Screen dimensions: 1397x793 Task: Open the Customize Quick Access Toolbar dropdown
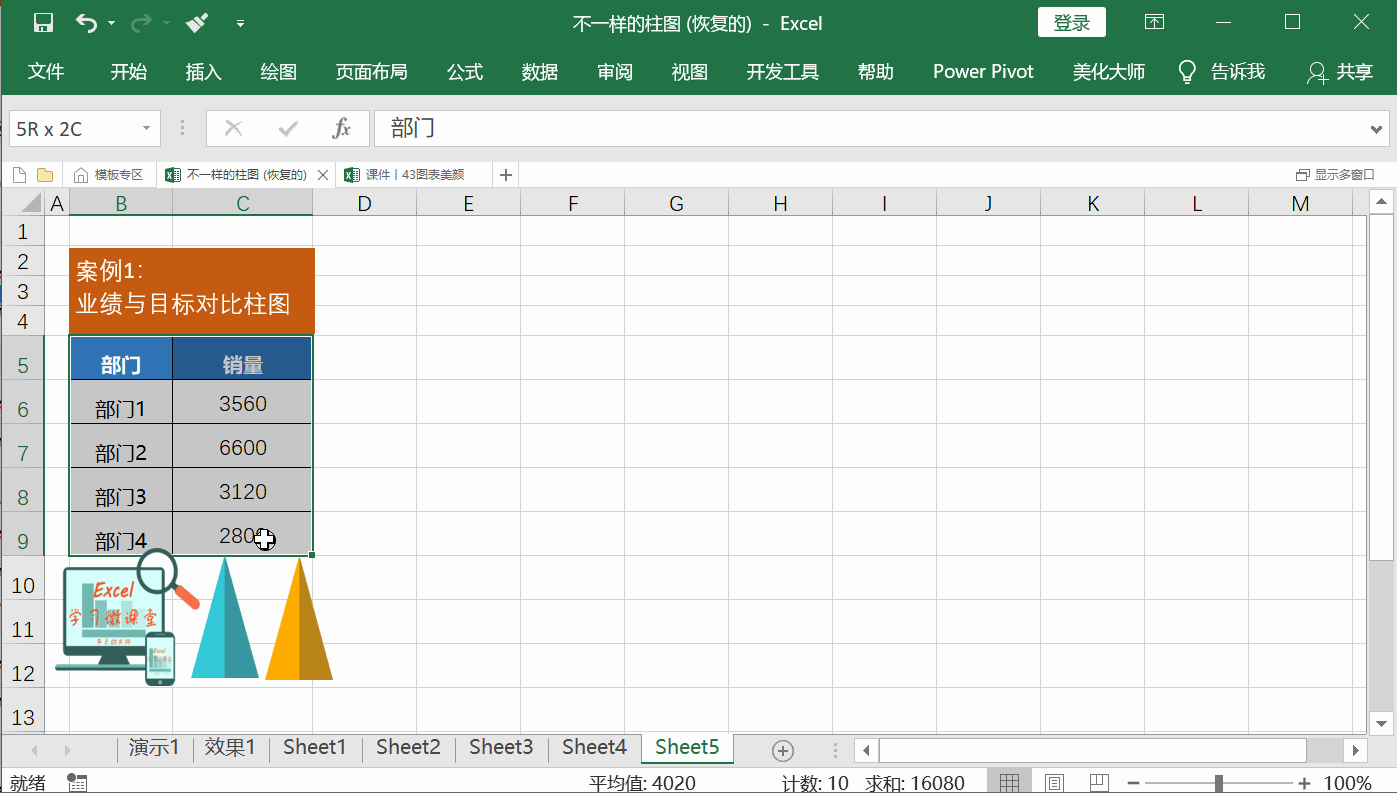pyautogui.click(x=240, y=23)
